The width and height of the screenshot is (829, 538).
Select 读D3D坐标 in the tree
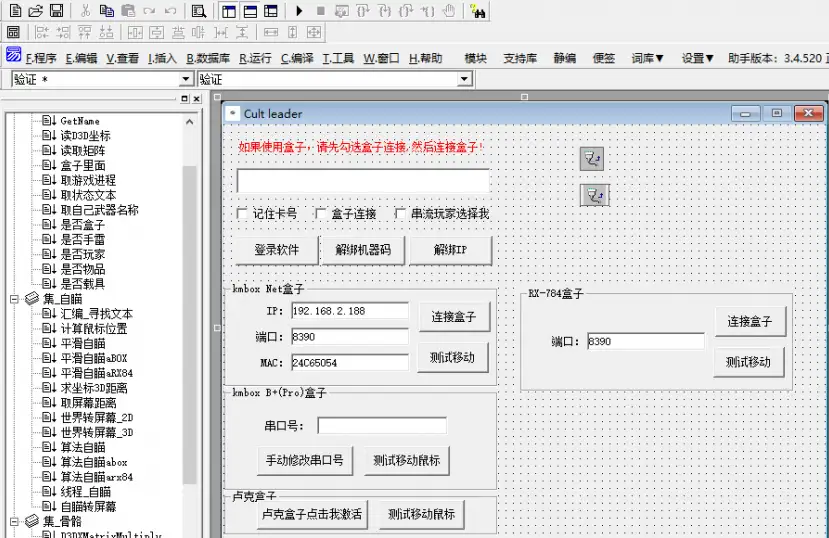click(x=85, y=136)
